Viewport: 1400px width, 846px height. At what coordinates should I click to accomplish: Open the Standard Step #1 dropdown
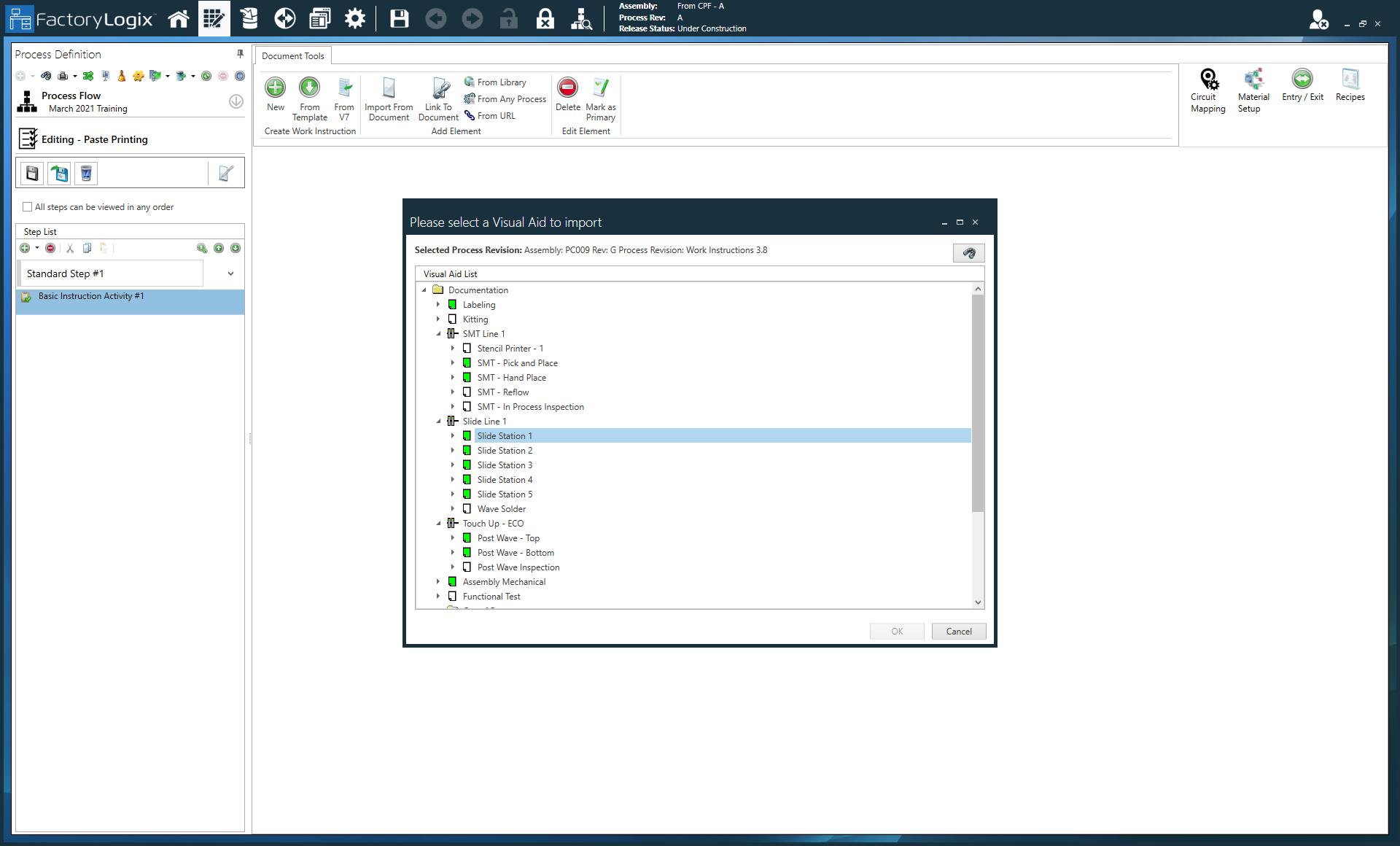coord(230,273)
